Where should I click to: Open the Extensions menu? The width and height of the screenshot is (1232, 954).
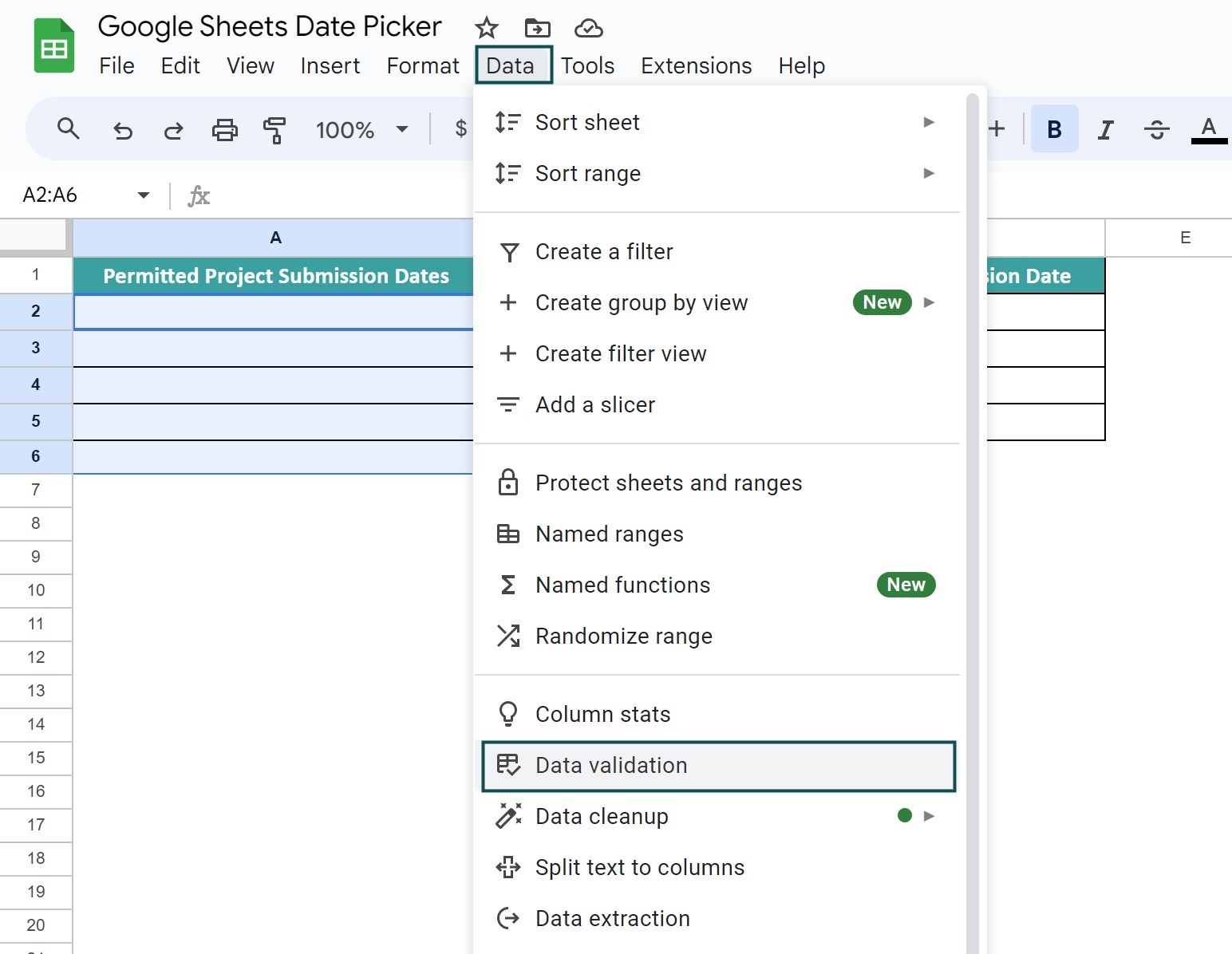pos(697,65)
